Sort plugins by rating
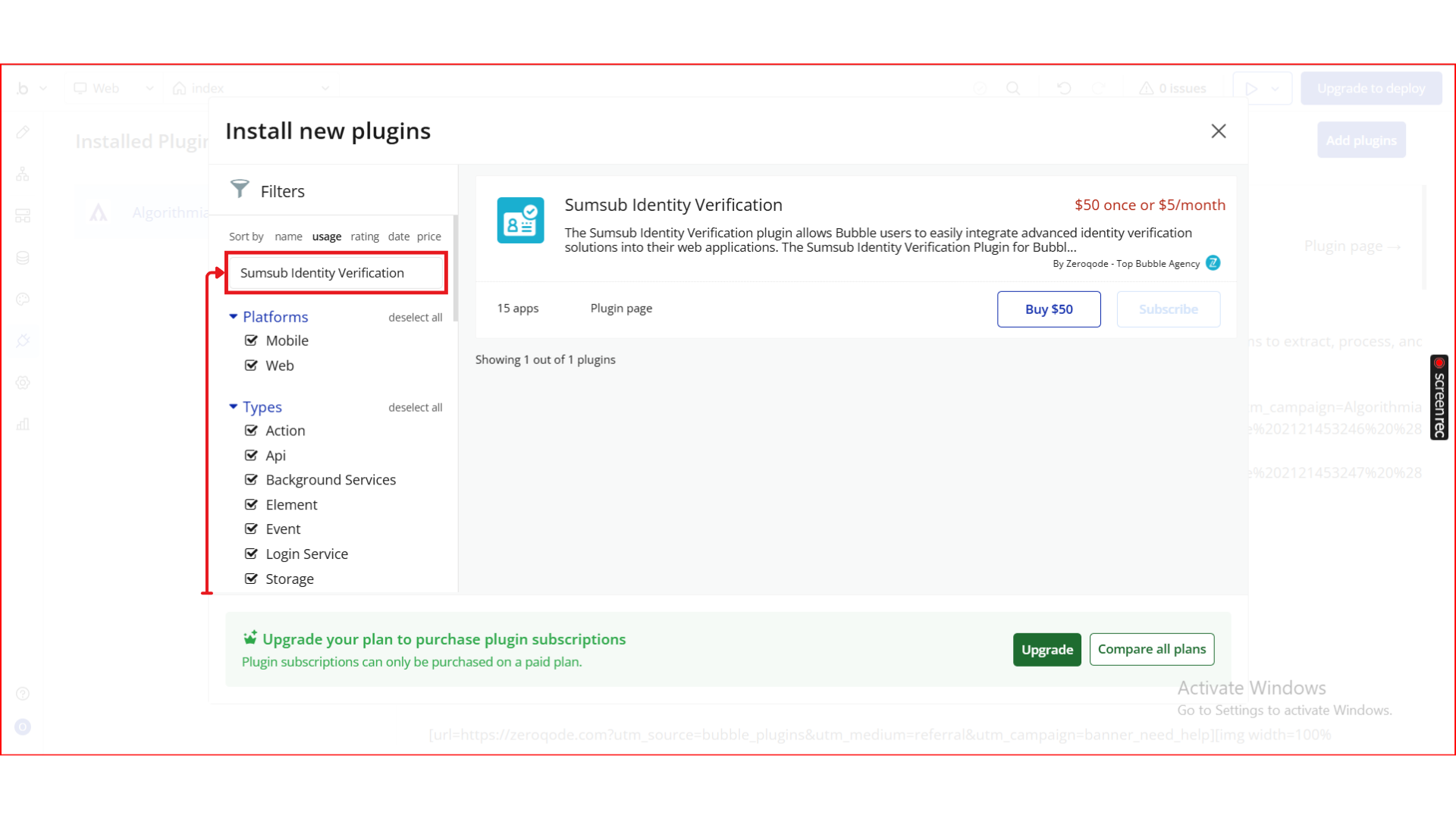The width and height of the screenshot is (1456, 819). pos(365,237)
